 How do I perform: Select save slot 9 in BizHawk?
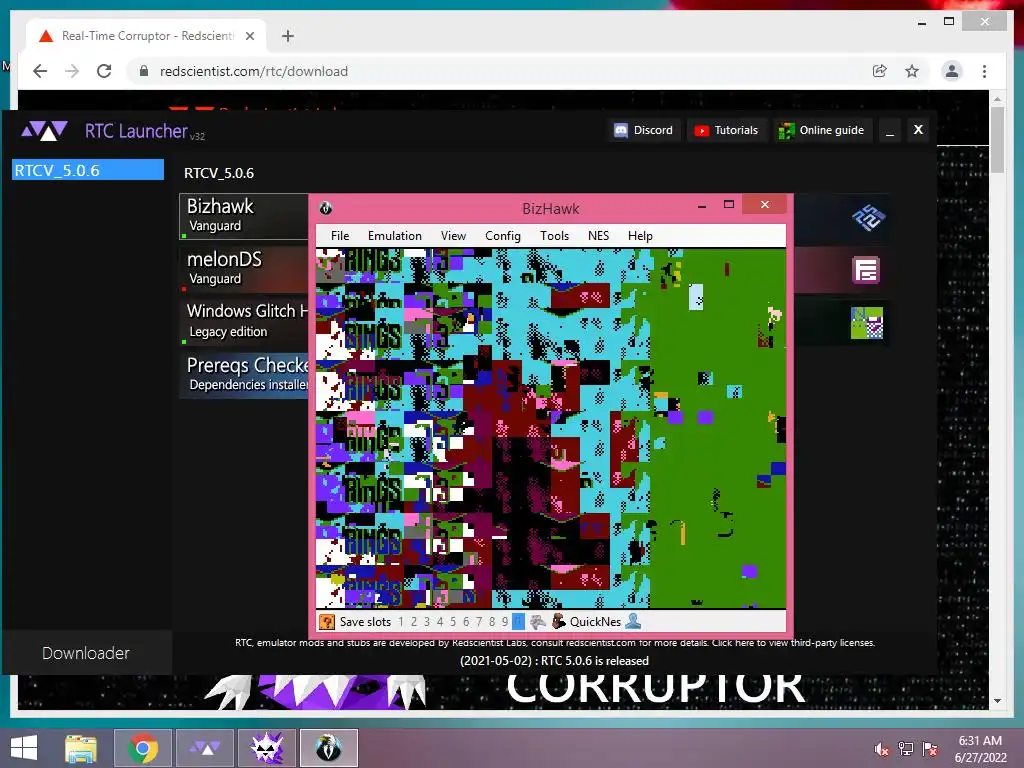[x=505, y=622]
